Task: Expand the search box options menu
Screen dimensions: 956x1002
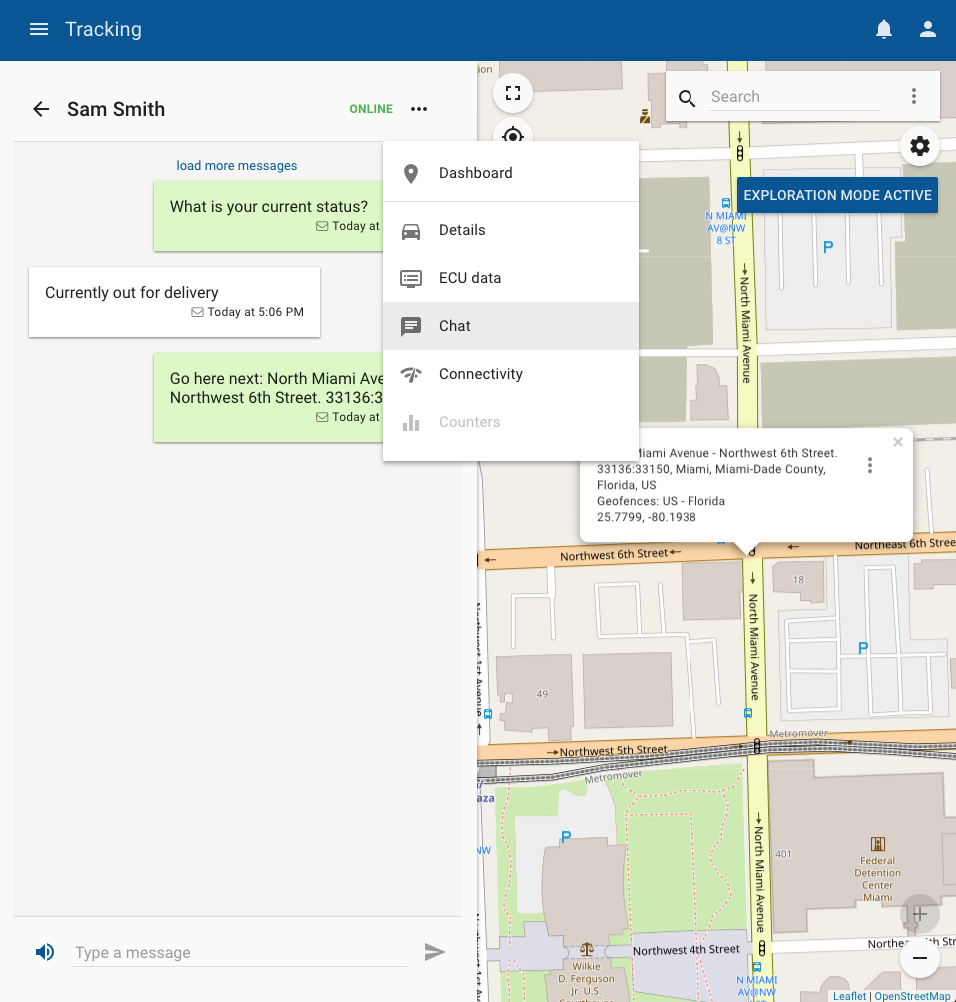Action: click(x=914, y=97)
